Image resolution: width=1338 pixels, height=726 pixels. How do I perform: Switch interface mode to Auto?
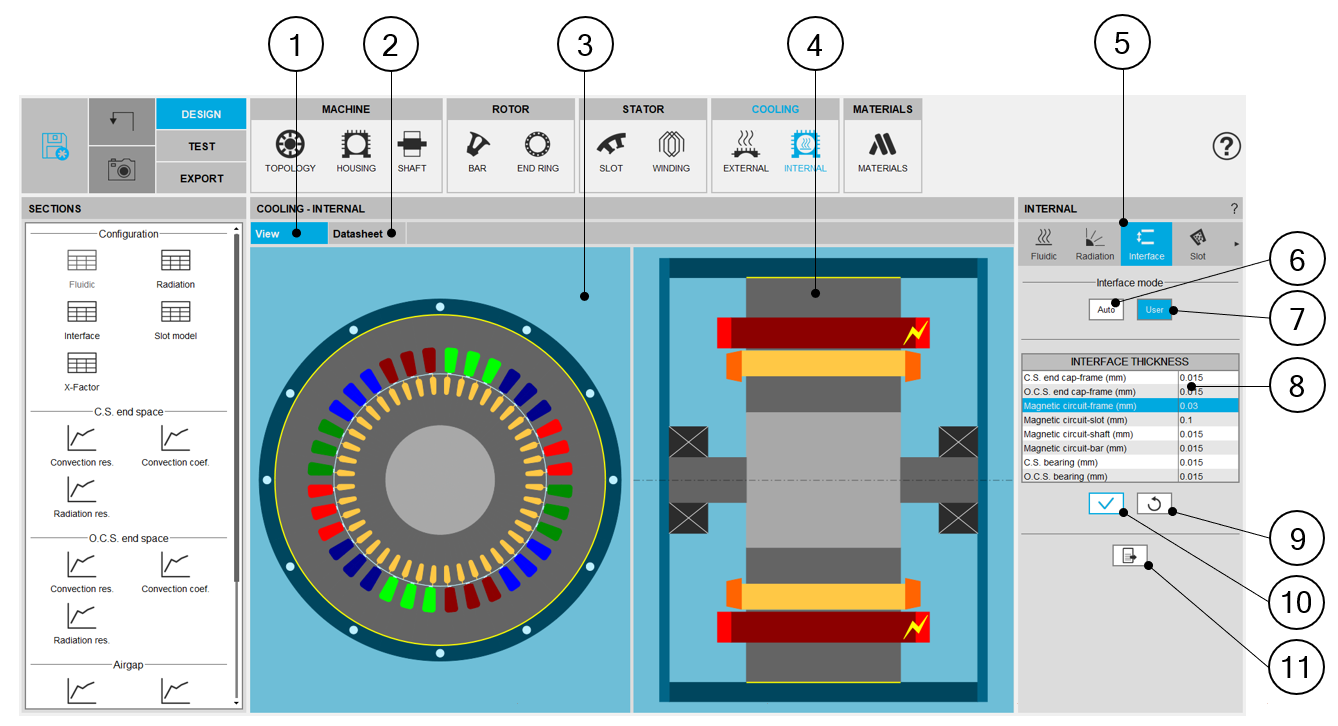pyautogui.click(x=1106, y=310)
